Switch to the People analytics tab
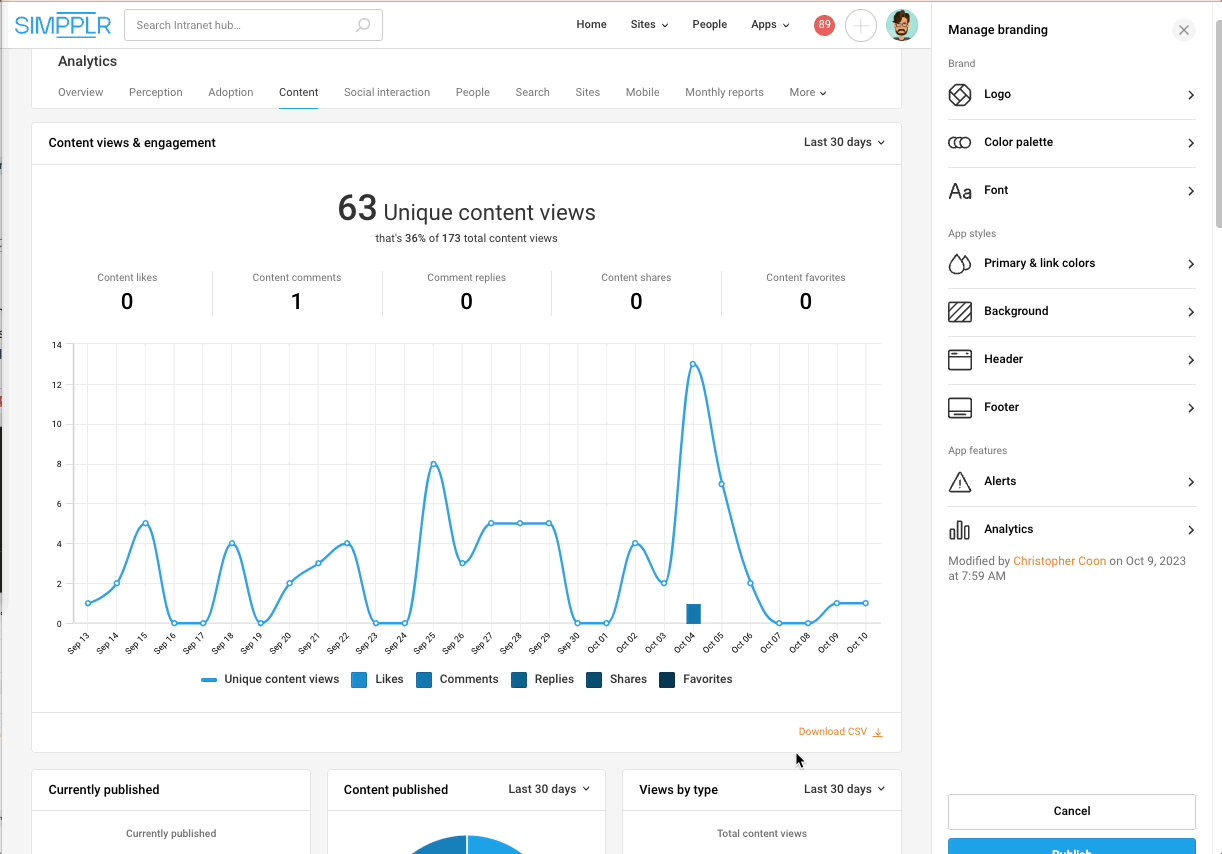 point(473,92)
